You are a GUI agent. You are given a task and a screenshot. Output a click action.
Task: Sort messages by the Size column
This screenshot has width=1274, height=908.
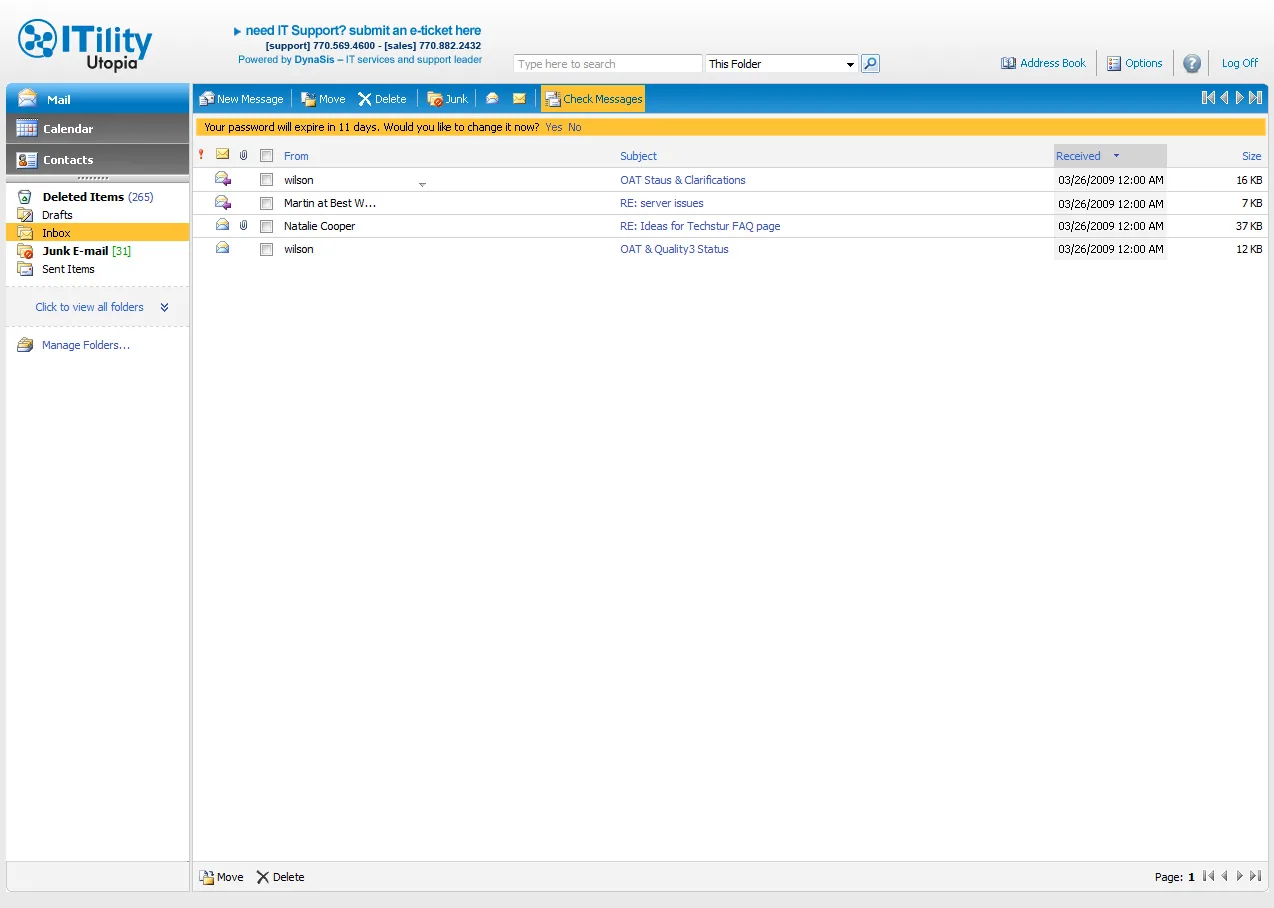[x=1252, y=156]
